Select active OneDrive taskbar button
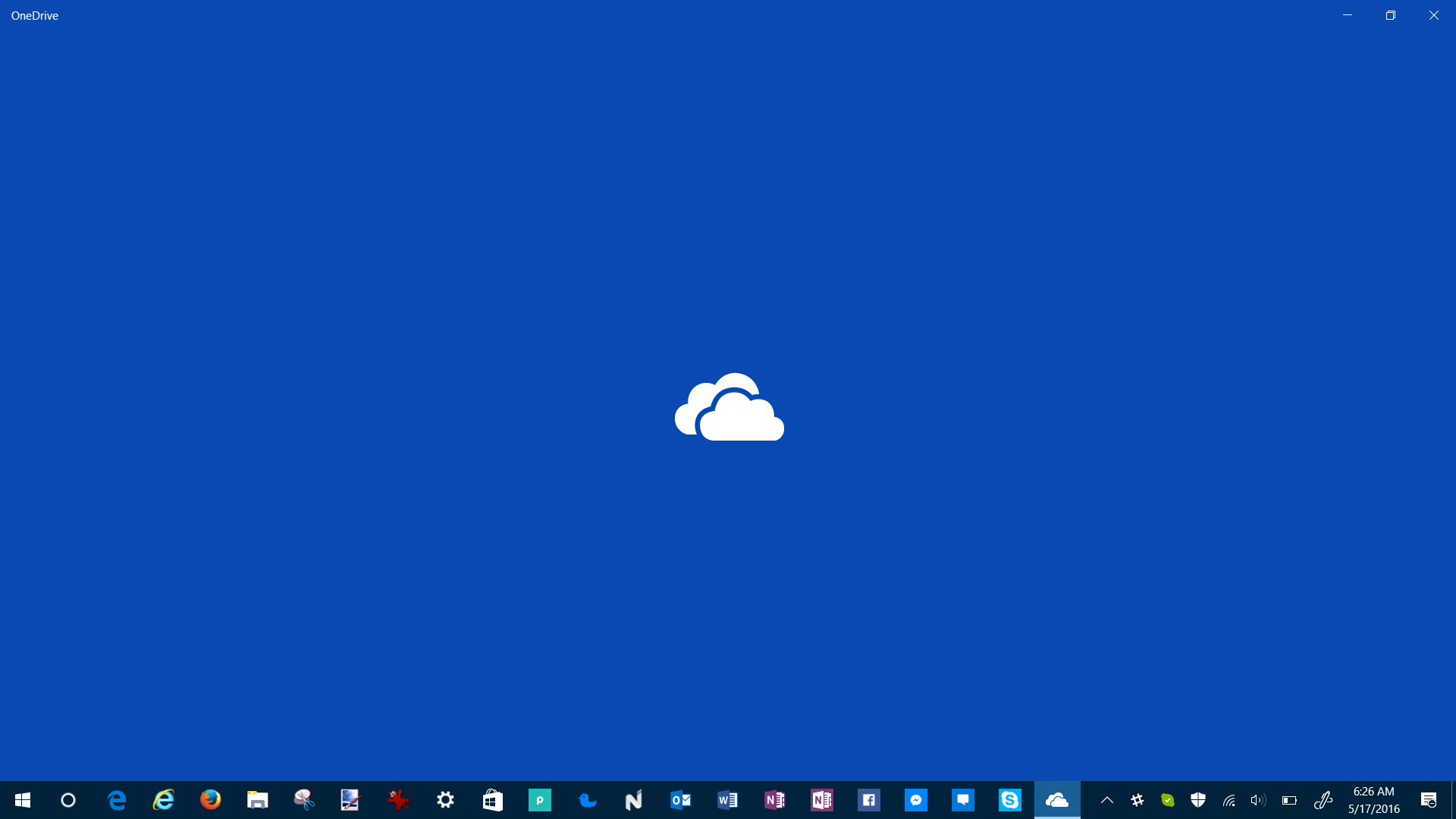Screen dimensions: 1456x819 pyautogui.click(x=1056, y=800)
